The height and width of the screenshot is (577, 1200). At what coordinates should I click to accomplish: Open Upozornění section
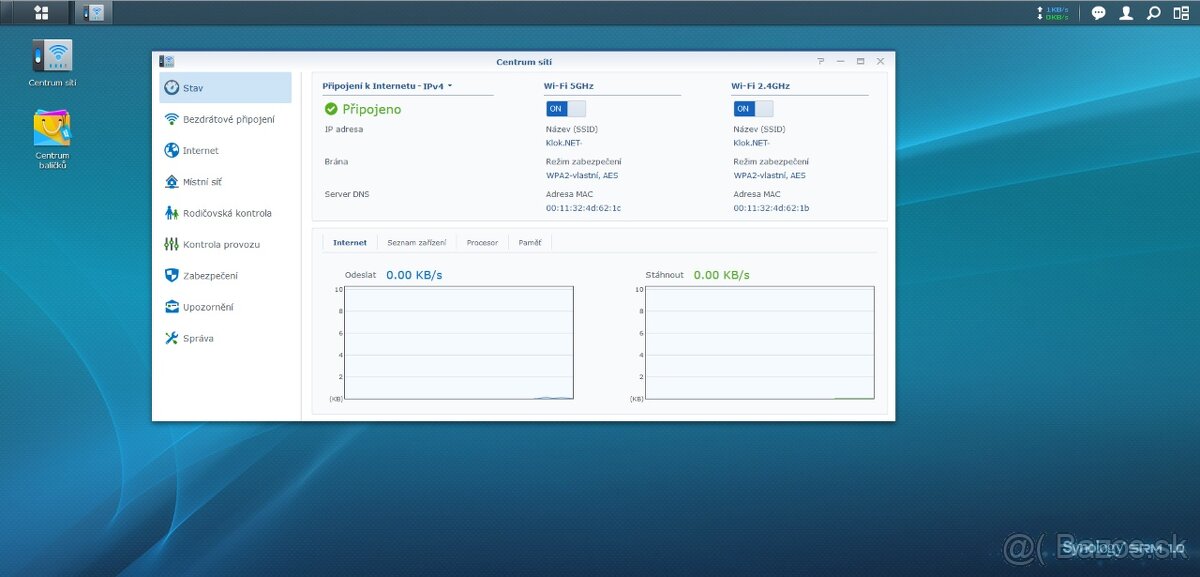coord(225,307)
